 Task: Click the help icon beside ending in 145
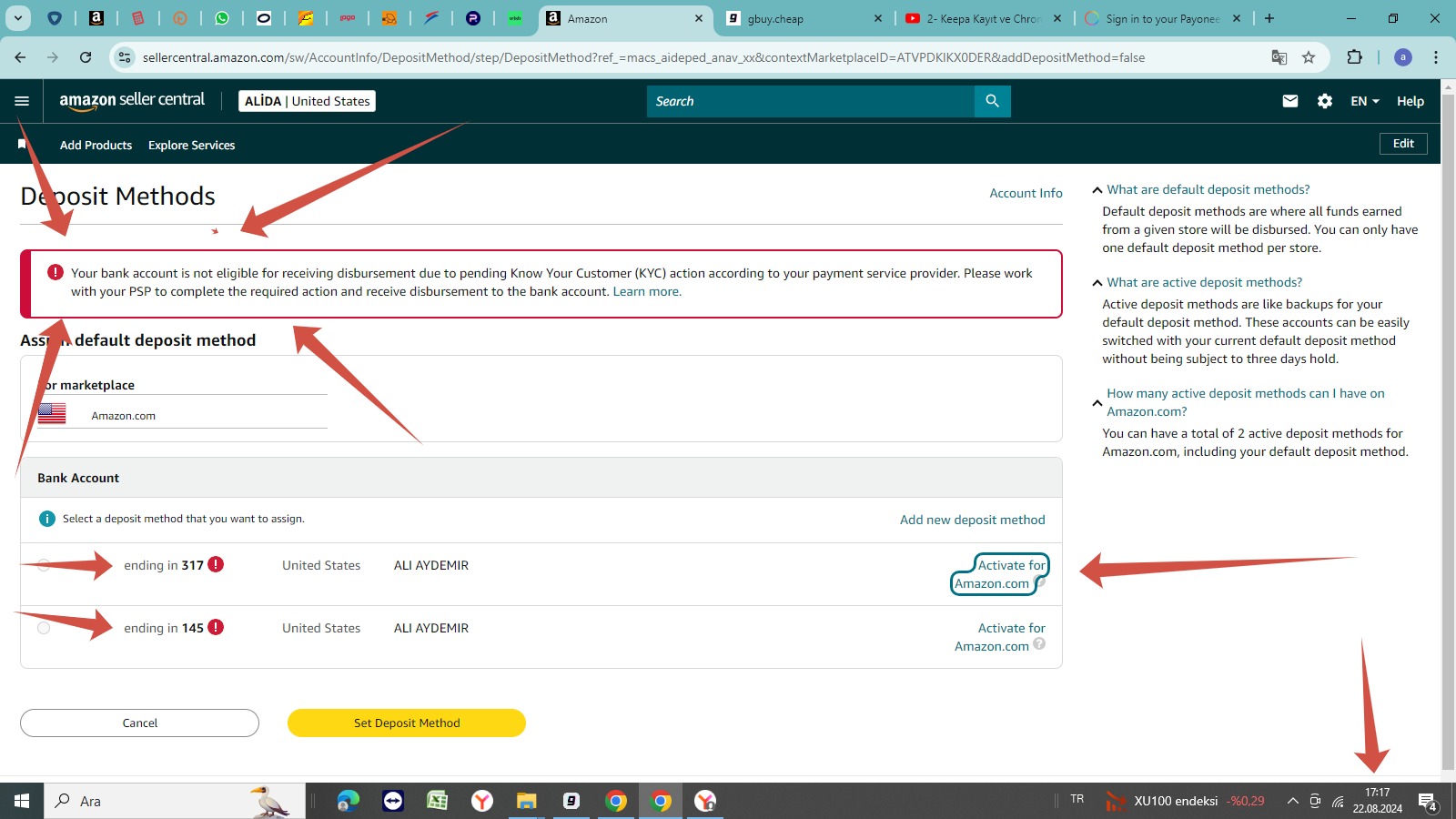tap(1039, 643)
